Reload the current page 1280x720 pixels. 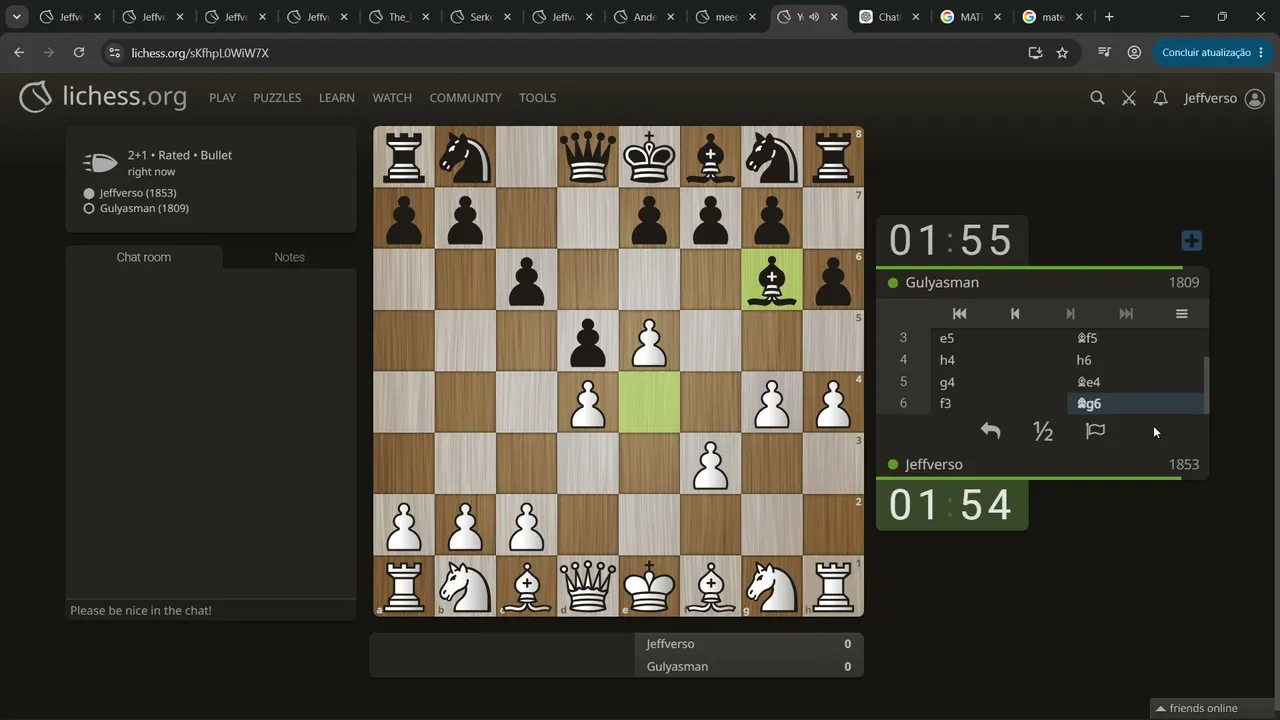coord(79,53)
